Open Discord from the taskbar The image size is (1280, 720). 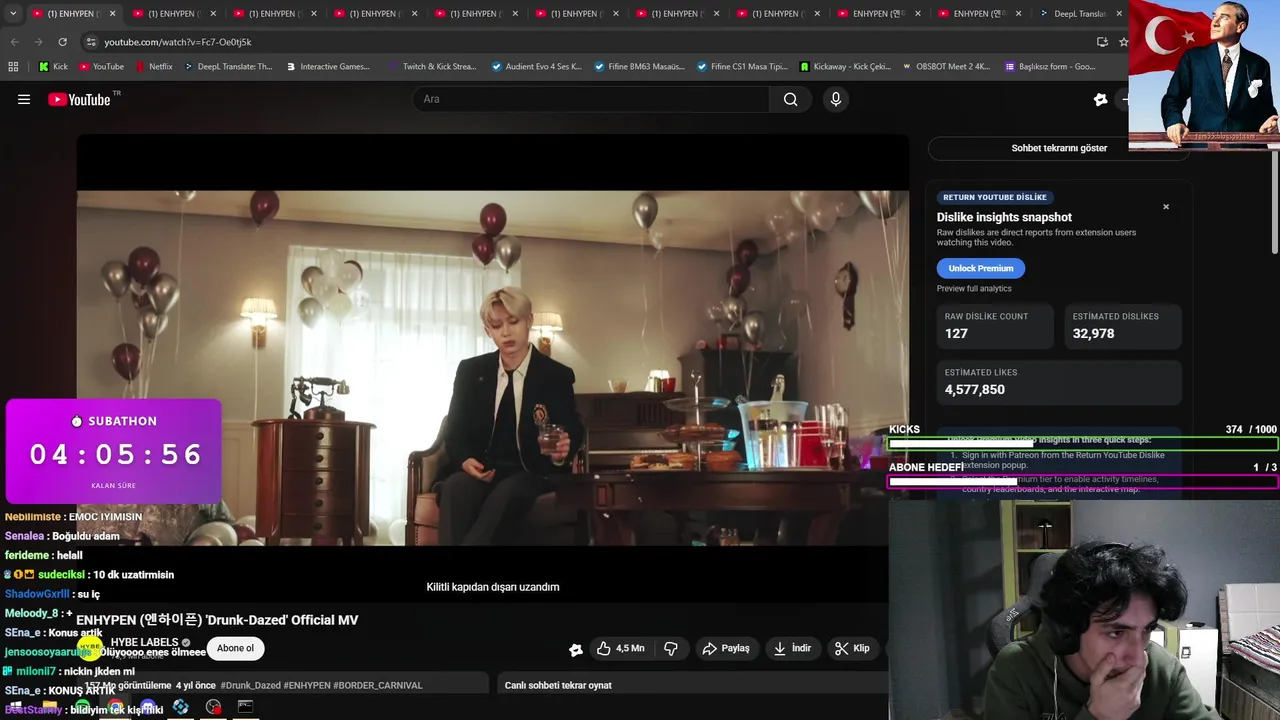[x=148, y=707]
